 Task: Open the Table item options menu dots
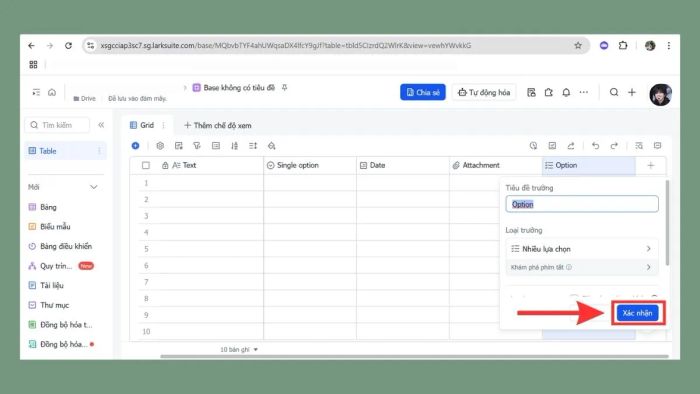pos(99,151)
